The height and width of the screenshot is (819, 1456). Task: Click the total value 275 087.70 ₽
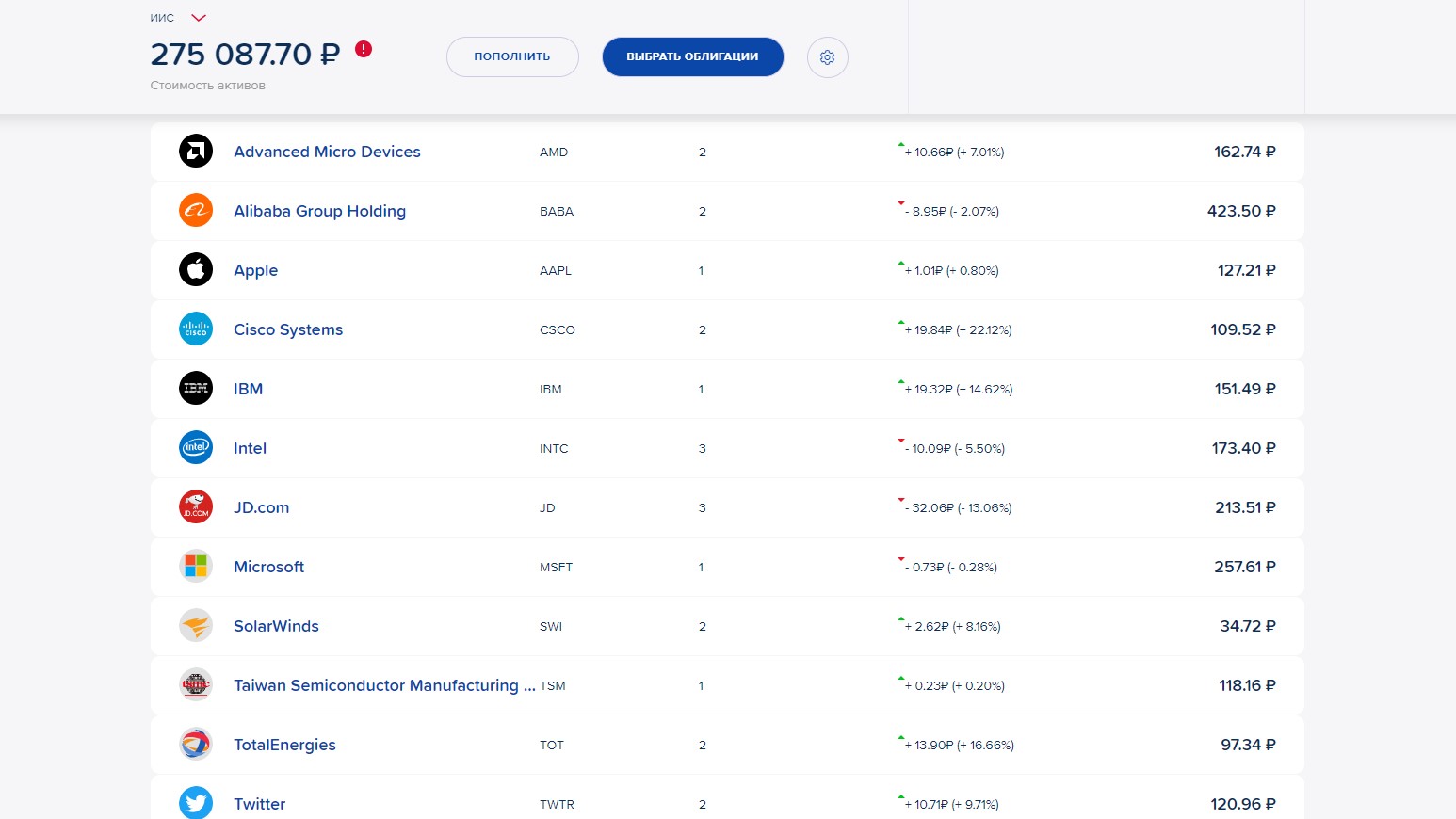pos(245,54)
